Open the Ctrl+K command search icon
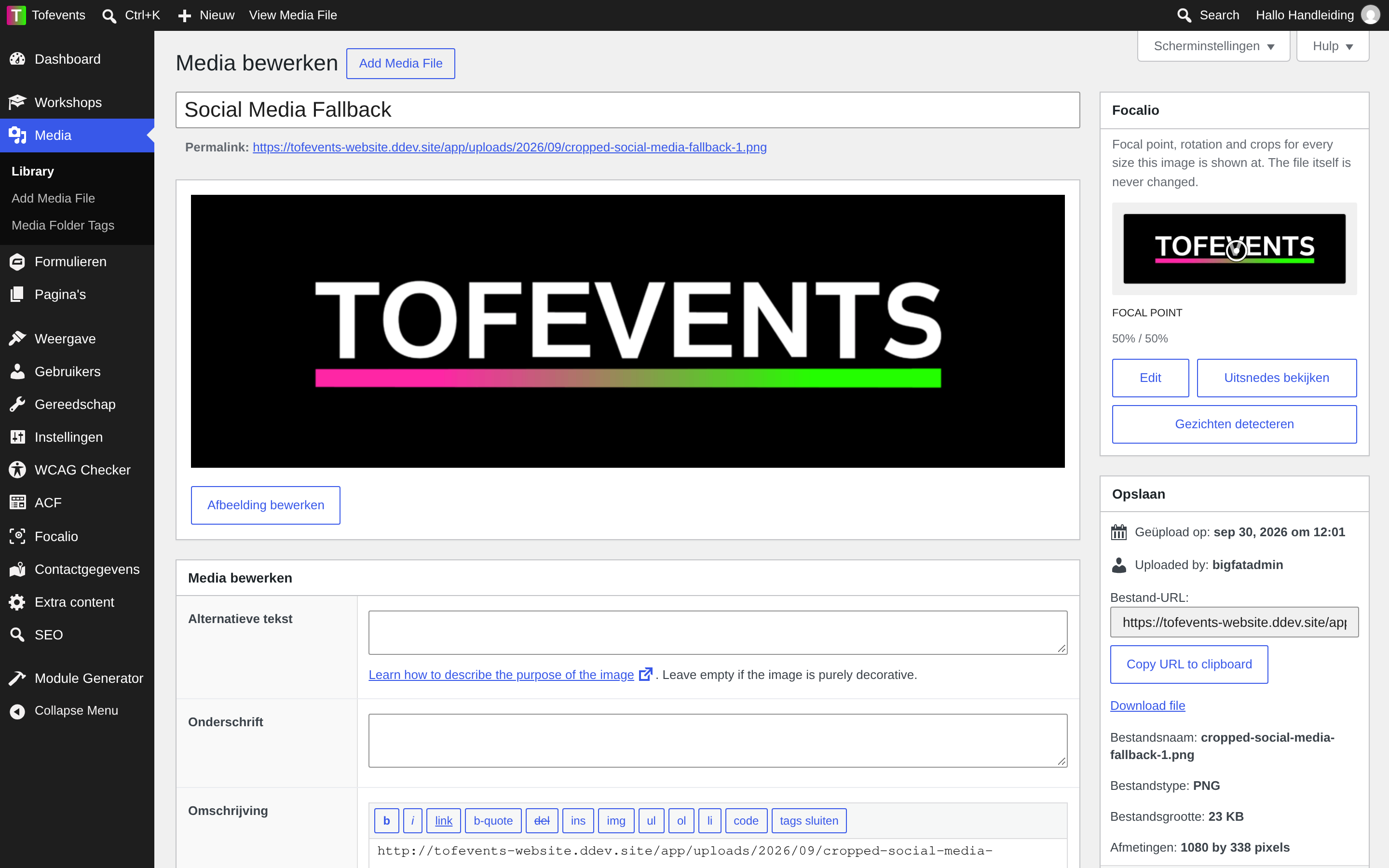Viewport: 1389px width, 868px height. [109, 15]
